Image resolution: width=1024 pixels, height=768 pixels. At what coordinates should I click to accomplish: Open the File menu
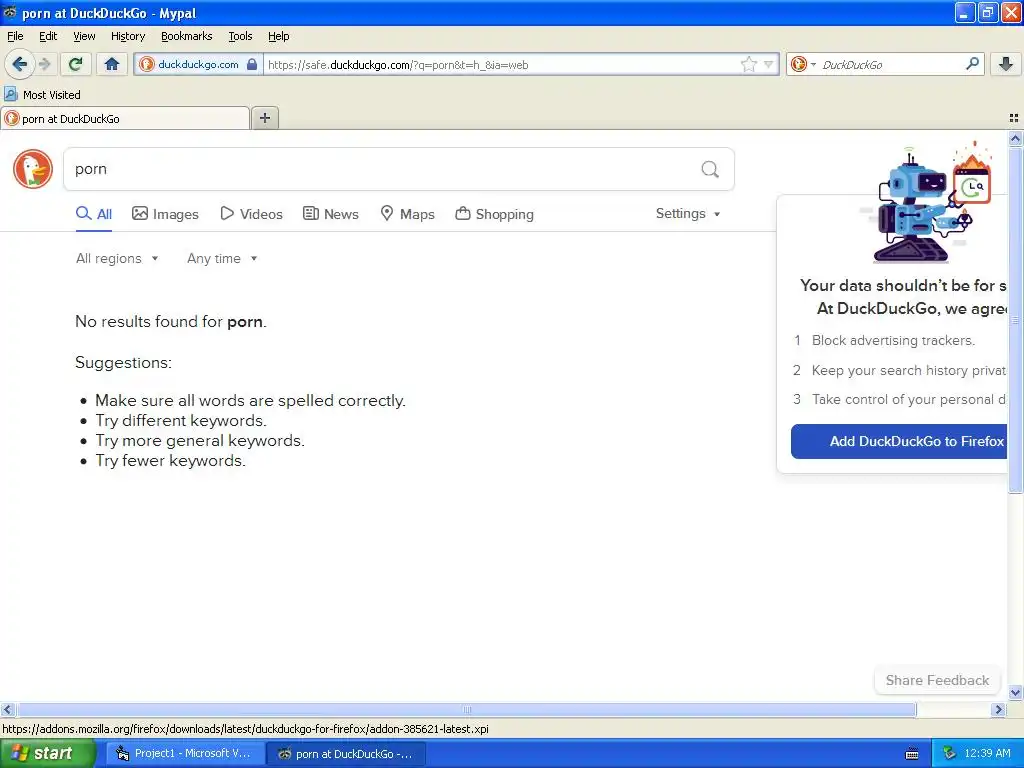coord(15,36)
